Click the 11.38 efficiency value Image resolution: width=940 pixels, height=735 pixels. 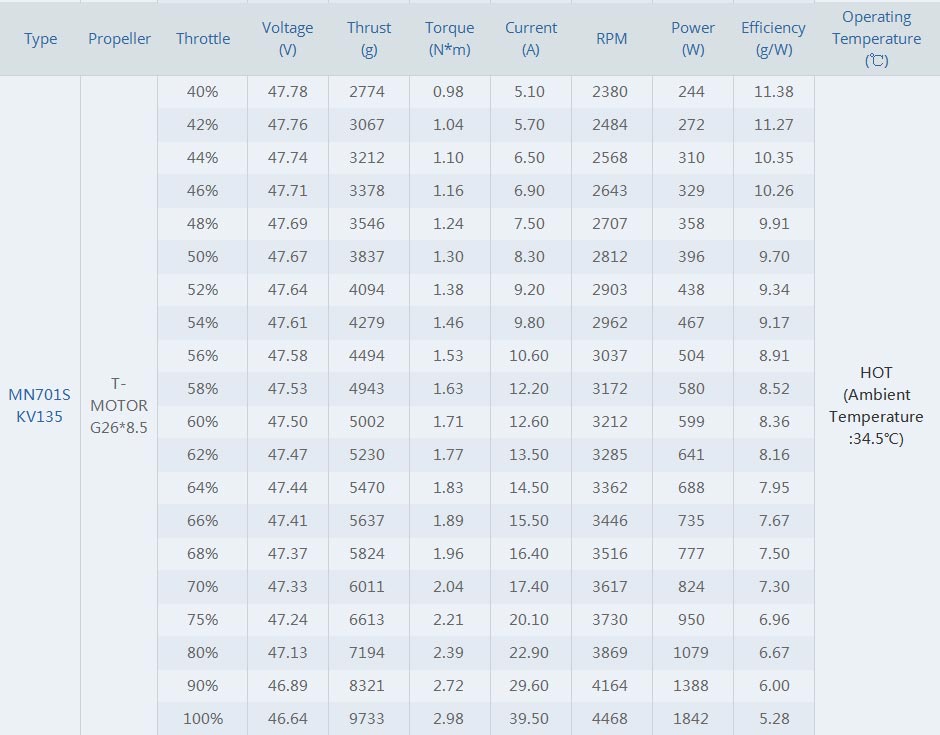click(x=773, y=91)
